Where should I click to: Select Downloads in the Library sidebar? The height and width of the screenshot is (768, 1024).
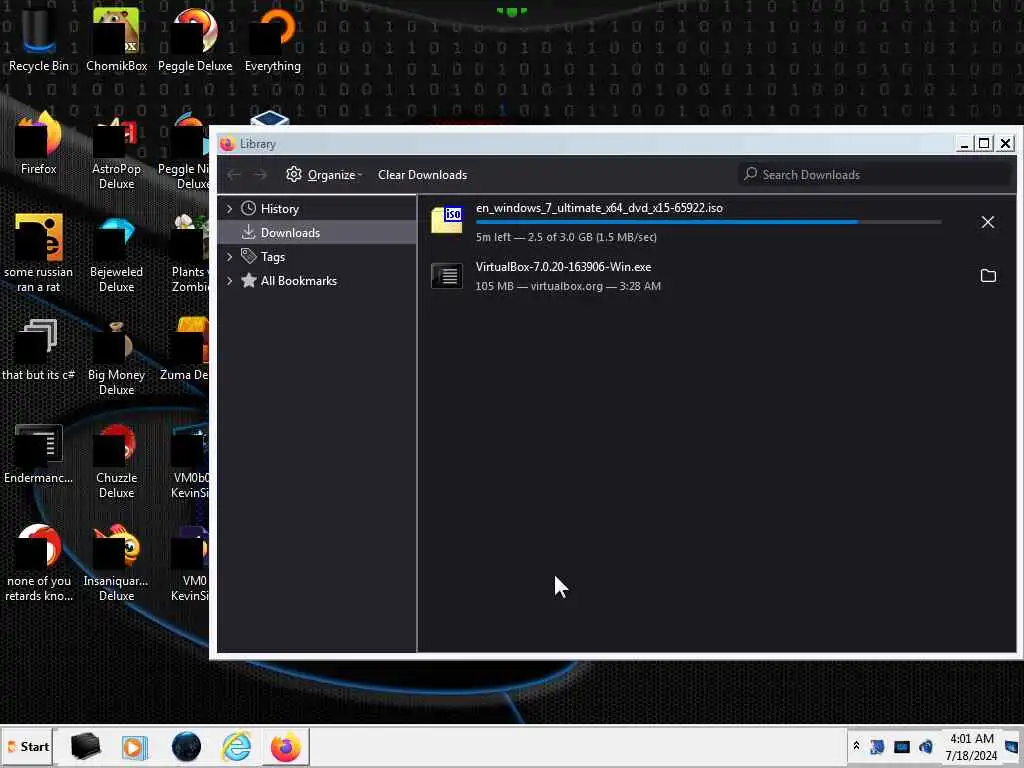coord(317,232)
